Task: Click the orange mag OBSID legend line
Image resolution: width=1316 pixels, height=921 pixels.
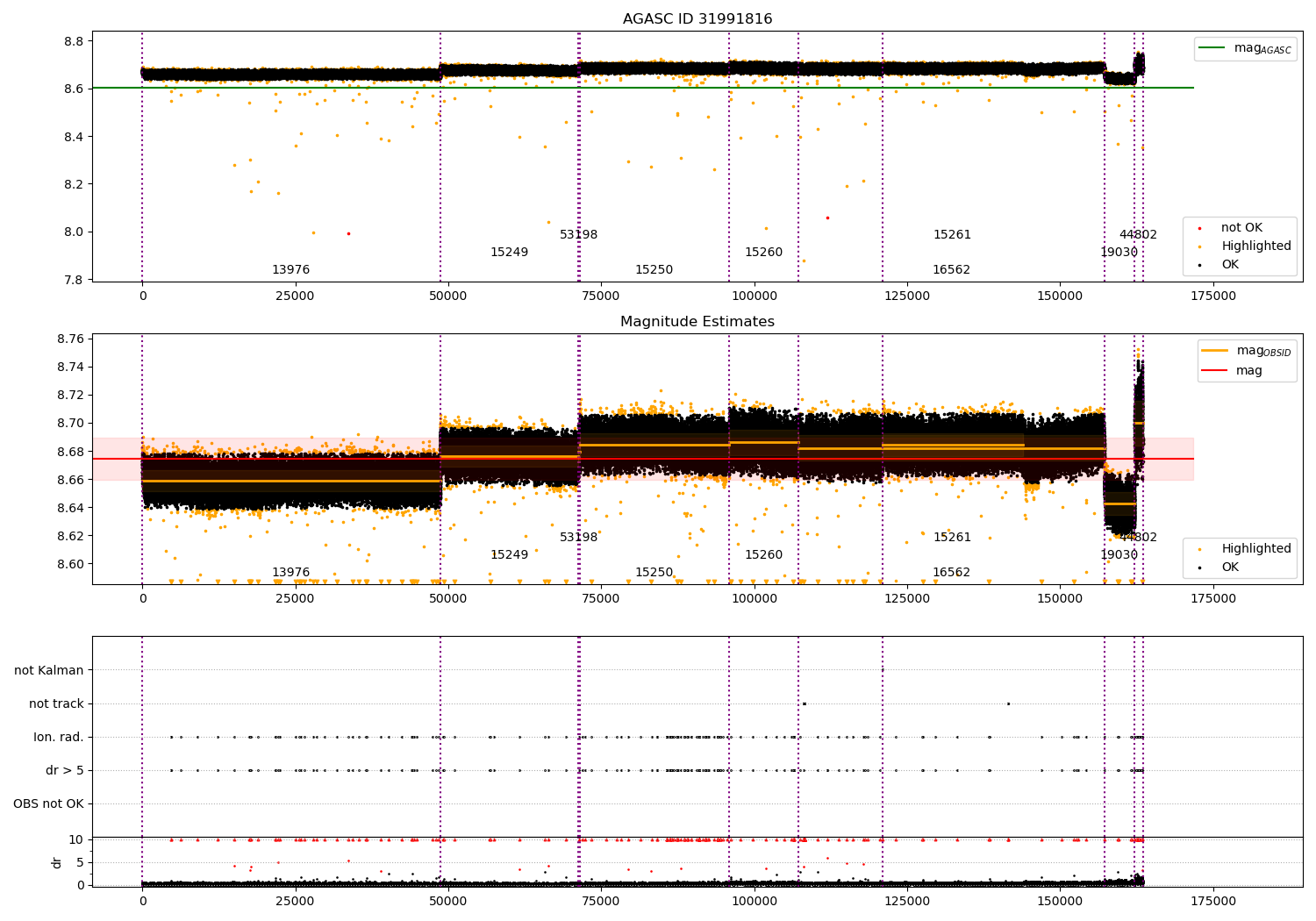Action: [x=1215, y=351]
